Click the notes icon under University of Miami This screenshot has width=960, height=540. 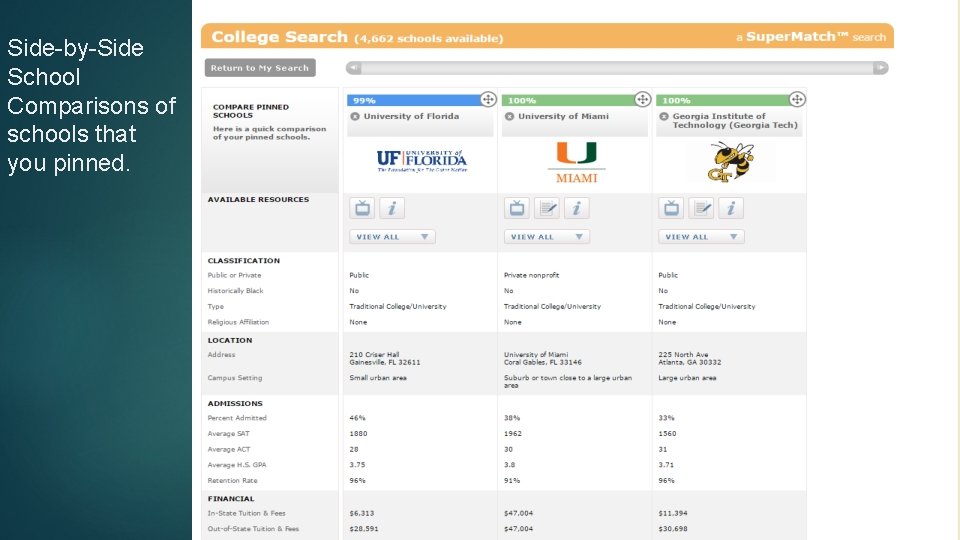pyautogui.click(x=546, y=208)
